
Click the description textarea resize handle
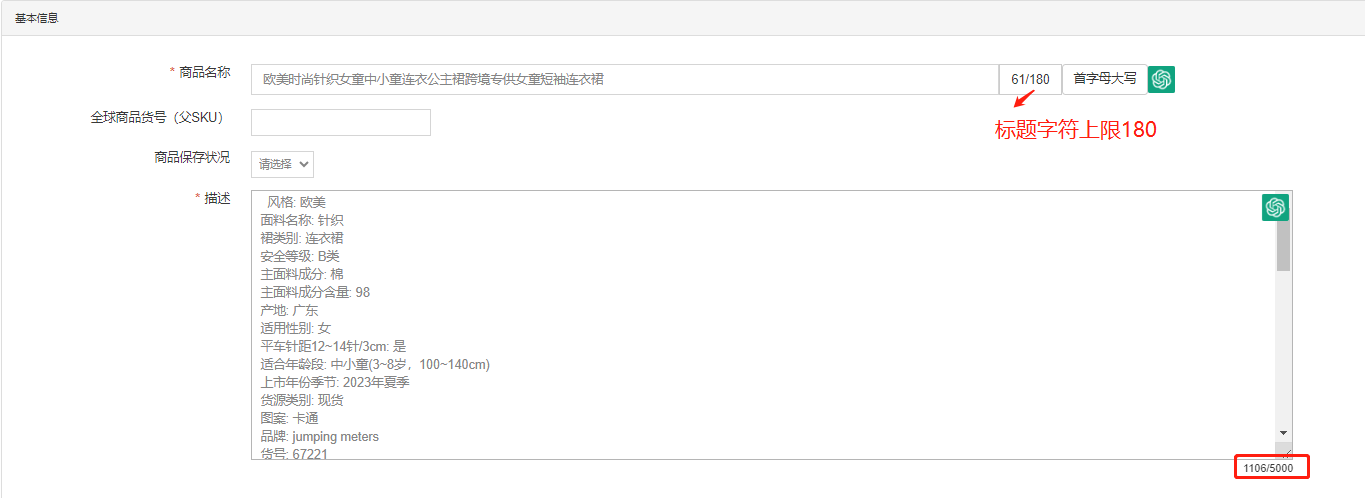pos(1286,453)
